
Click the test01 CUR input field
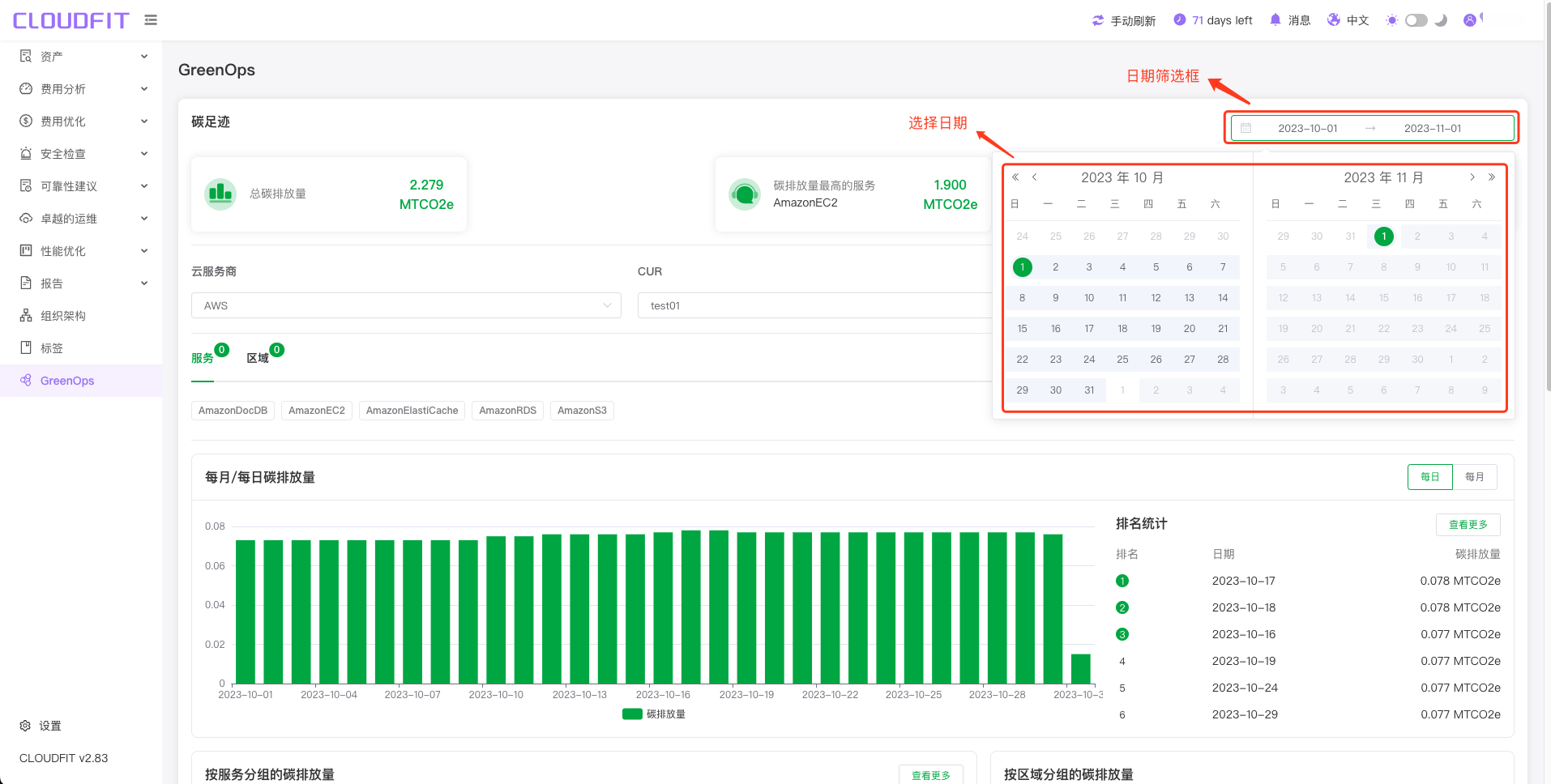(x=814, y=305)
